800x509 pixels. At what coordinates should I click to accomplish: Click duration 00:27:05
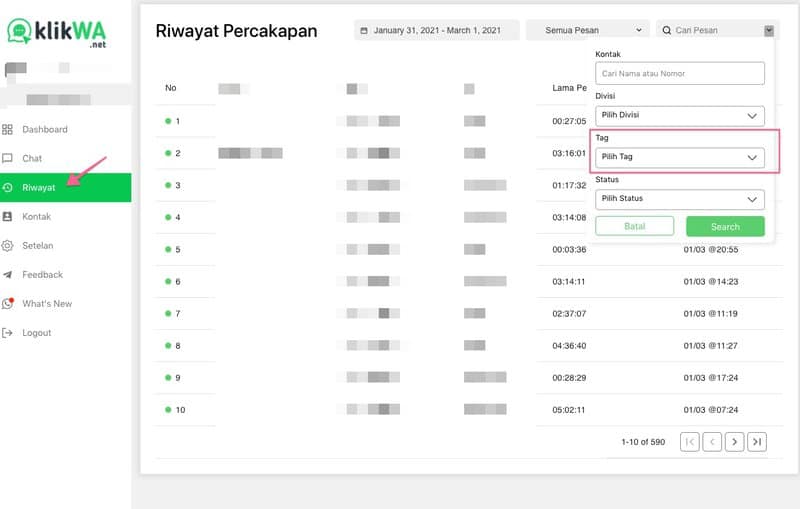click(569, 121)
